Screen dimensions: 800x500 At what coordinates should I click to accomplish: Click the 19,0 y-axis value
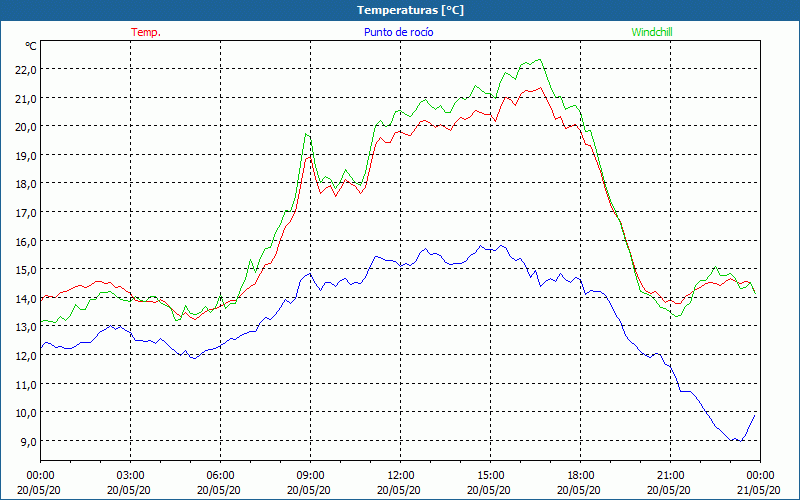26,156
